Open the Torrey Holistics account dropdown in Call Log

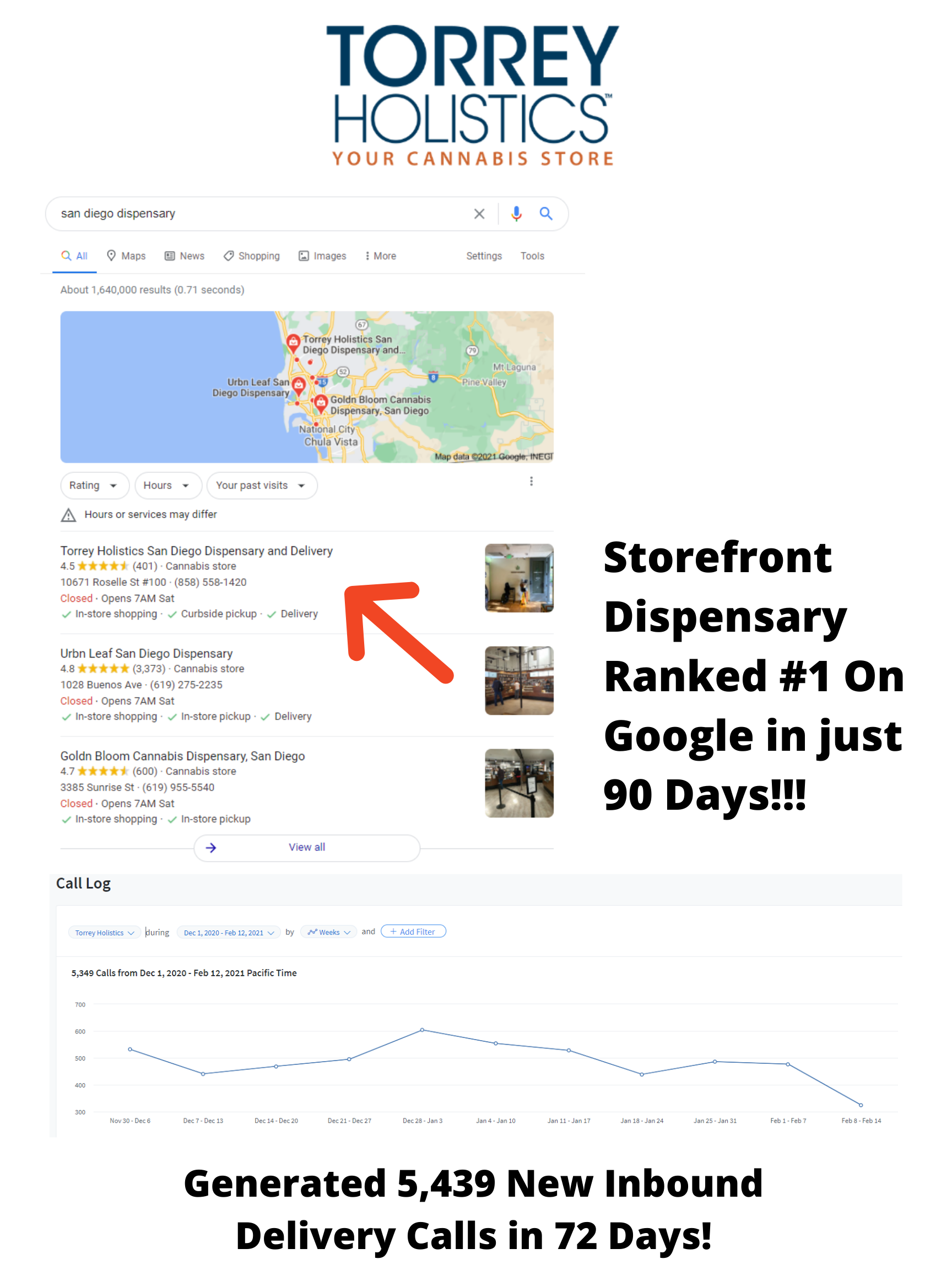point(105,933)
